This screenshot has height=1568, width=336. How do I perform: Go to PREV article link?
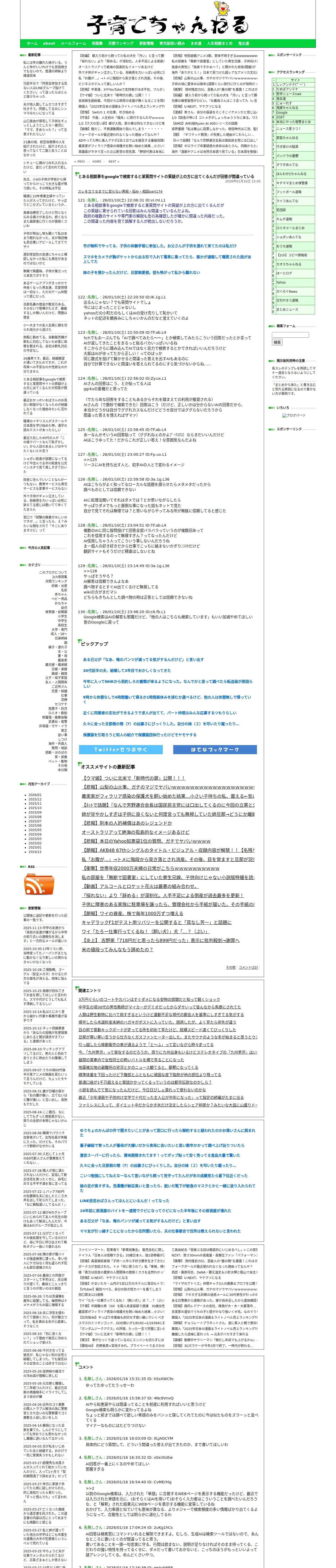point(80,161)
